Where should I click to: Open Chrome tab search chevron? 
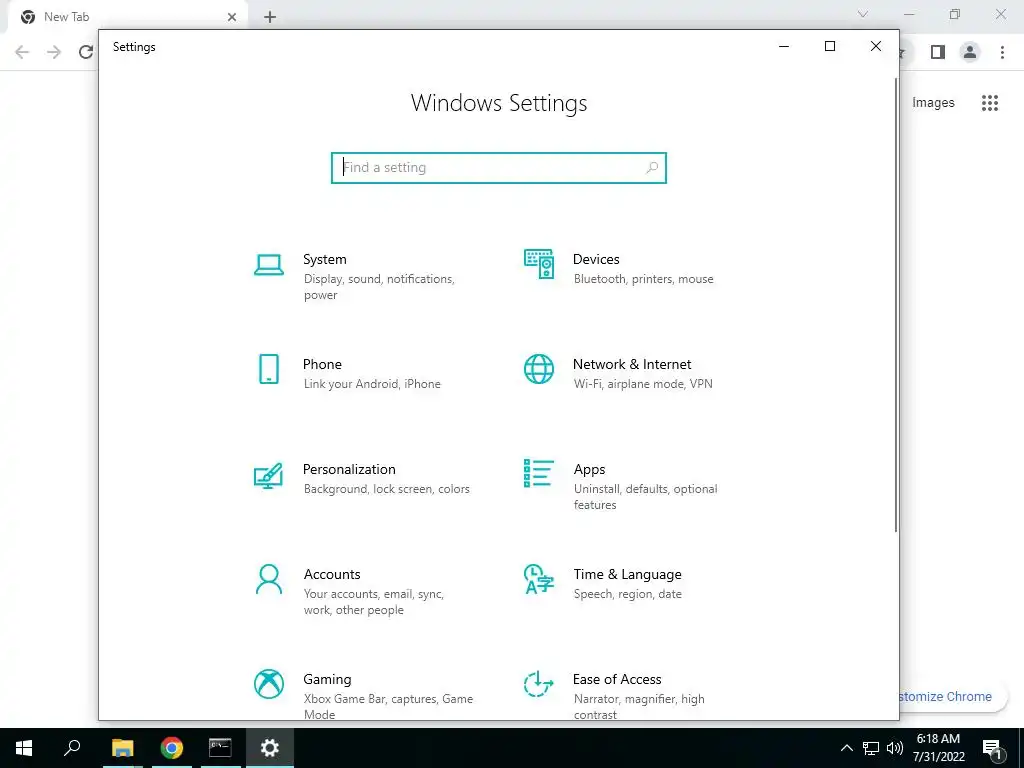coord(863,14)
